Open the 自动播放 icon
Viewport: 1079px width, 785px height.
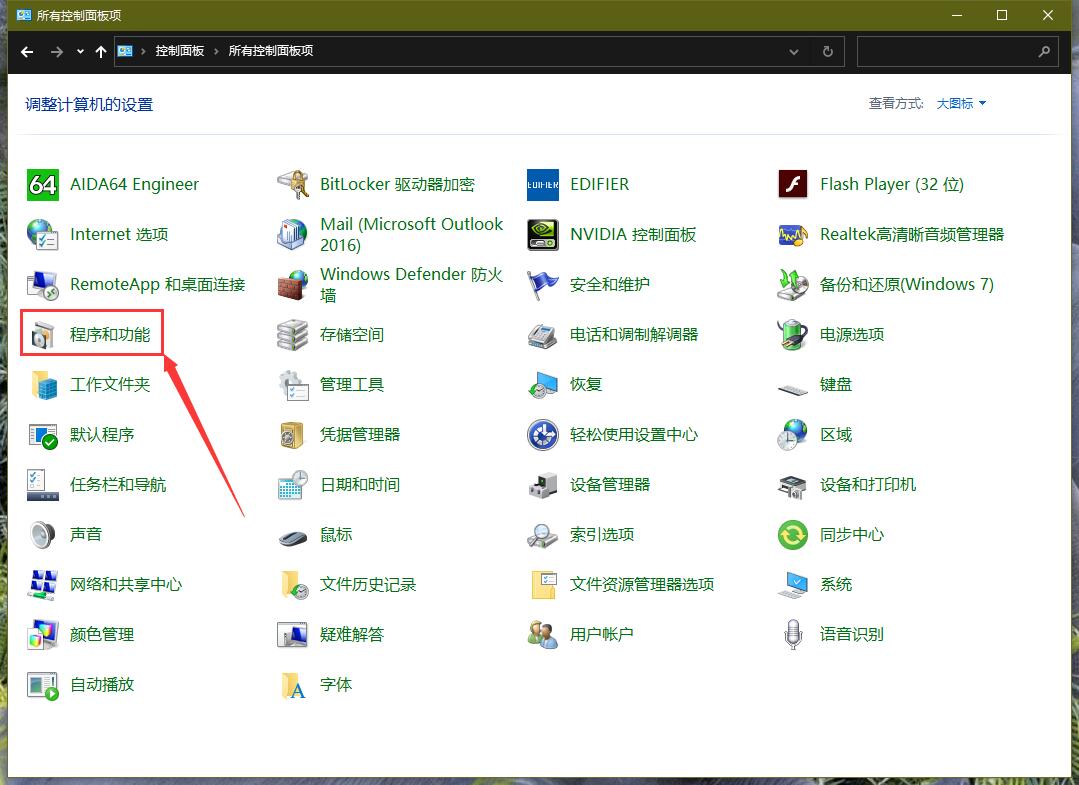click(x=43, y=685)
